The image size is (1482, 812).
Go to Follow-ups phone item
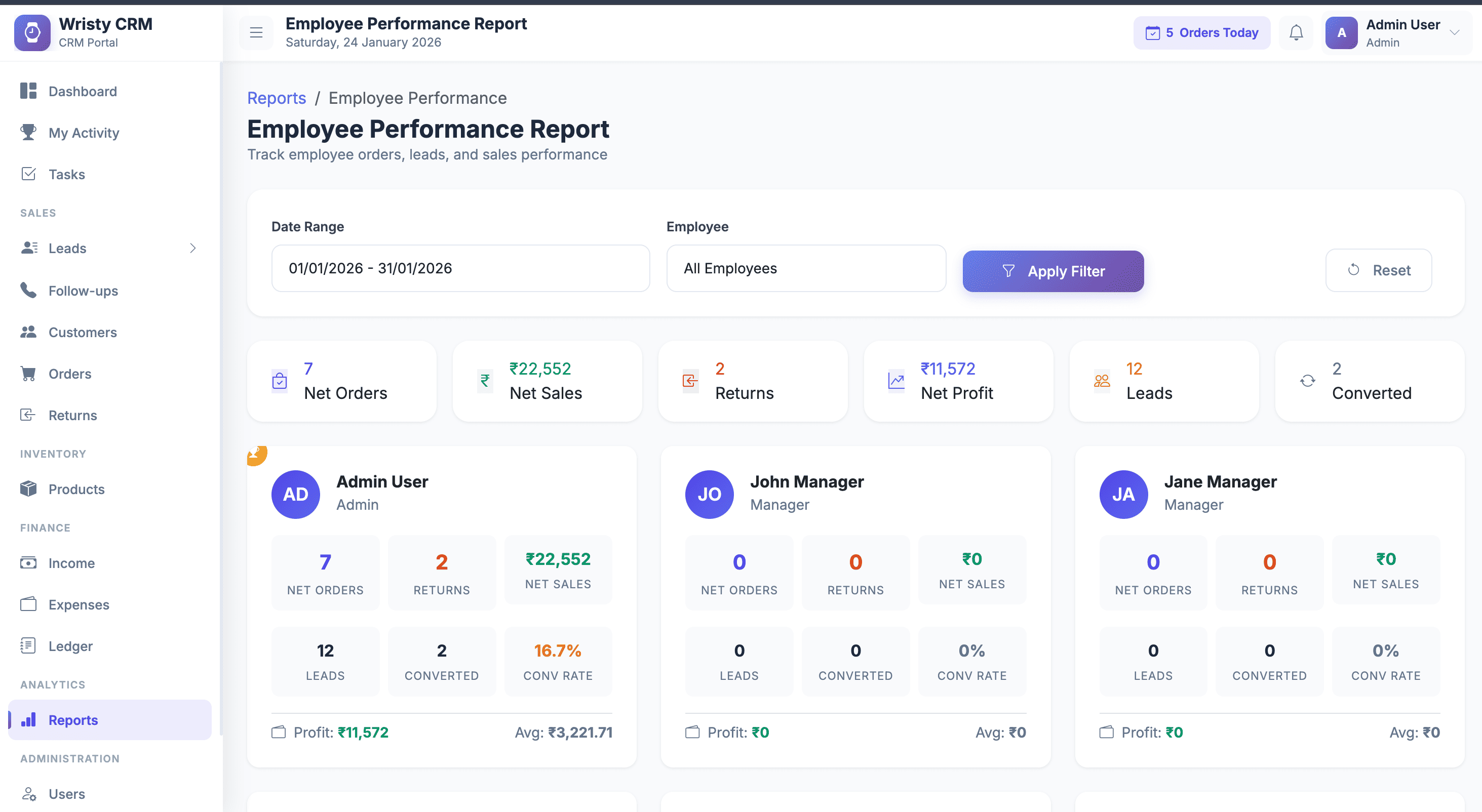[x=83, y=291]
